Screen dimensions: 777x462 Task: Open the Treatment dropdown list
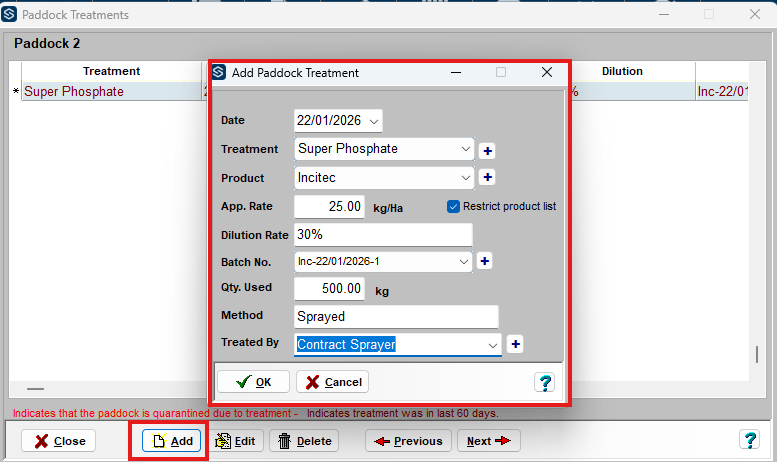coord(466,149)
